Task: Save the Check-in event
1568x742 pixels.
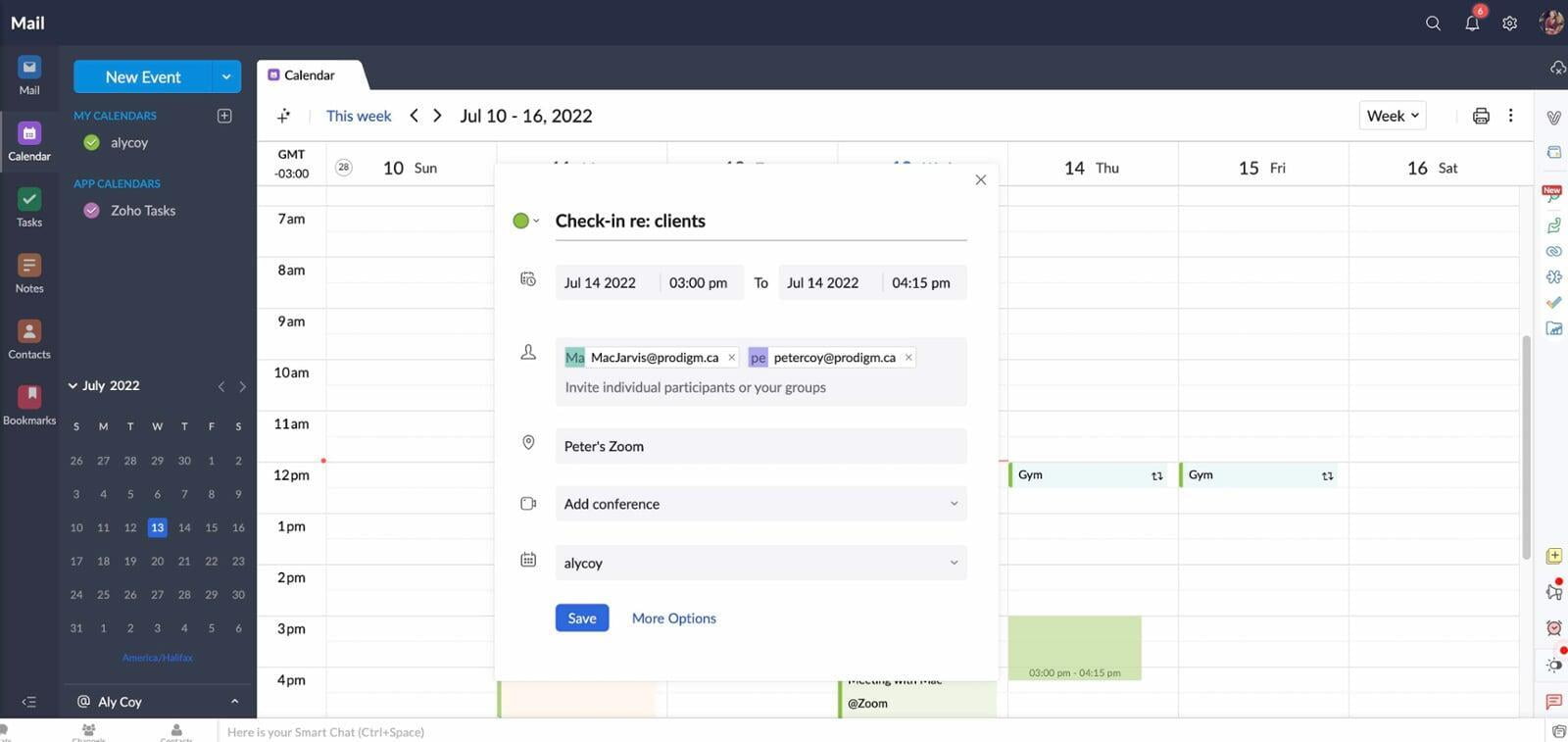Action: [x=582, y=618]
